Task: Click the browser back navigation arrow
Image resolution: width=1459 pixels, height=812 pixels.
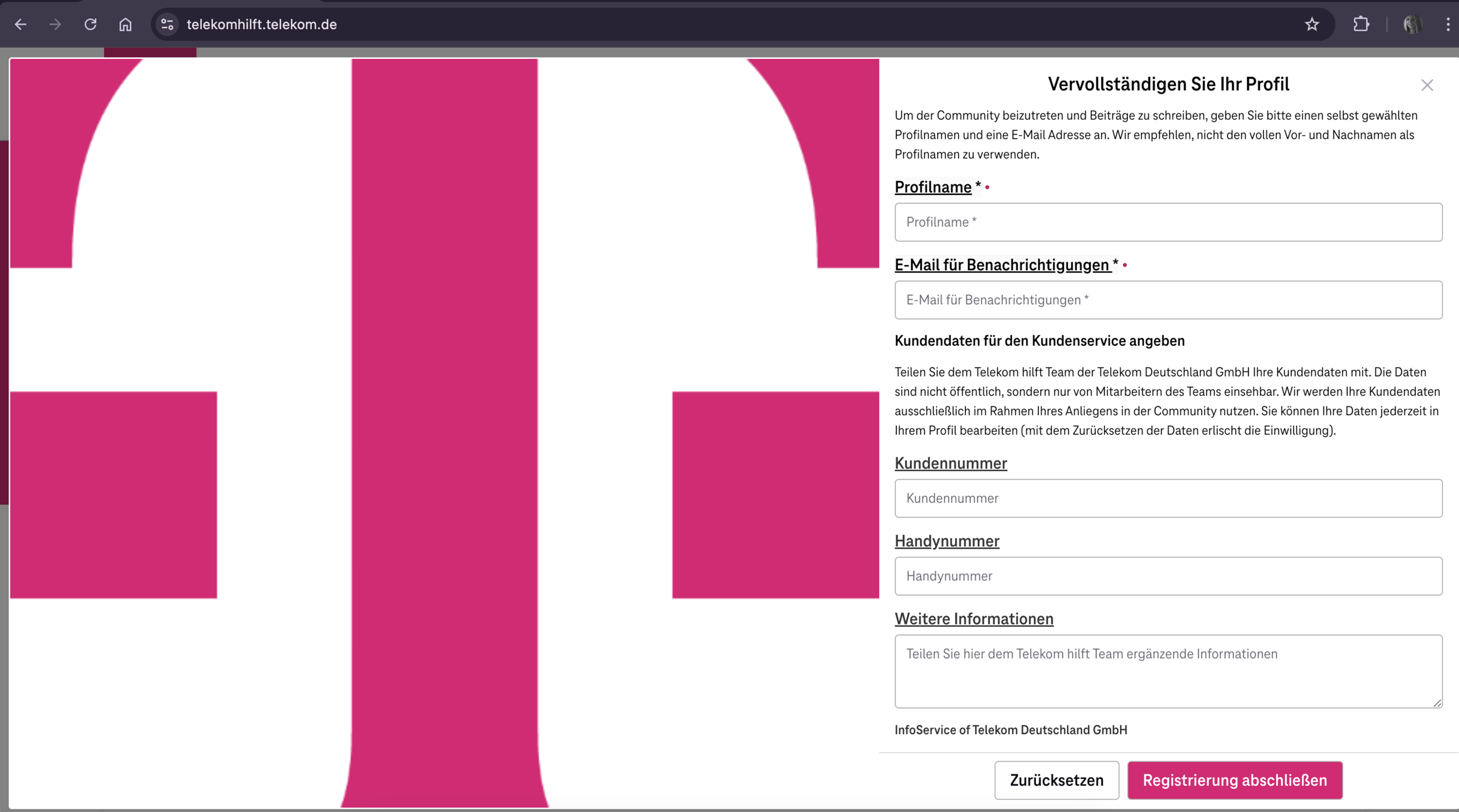Action: (21, 24)
